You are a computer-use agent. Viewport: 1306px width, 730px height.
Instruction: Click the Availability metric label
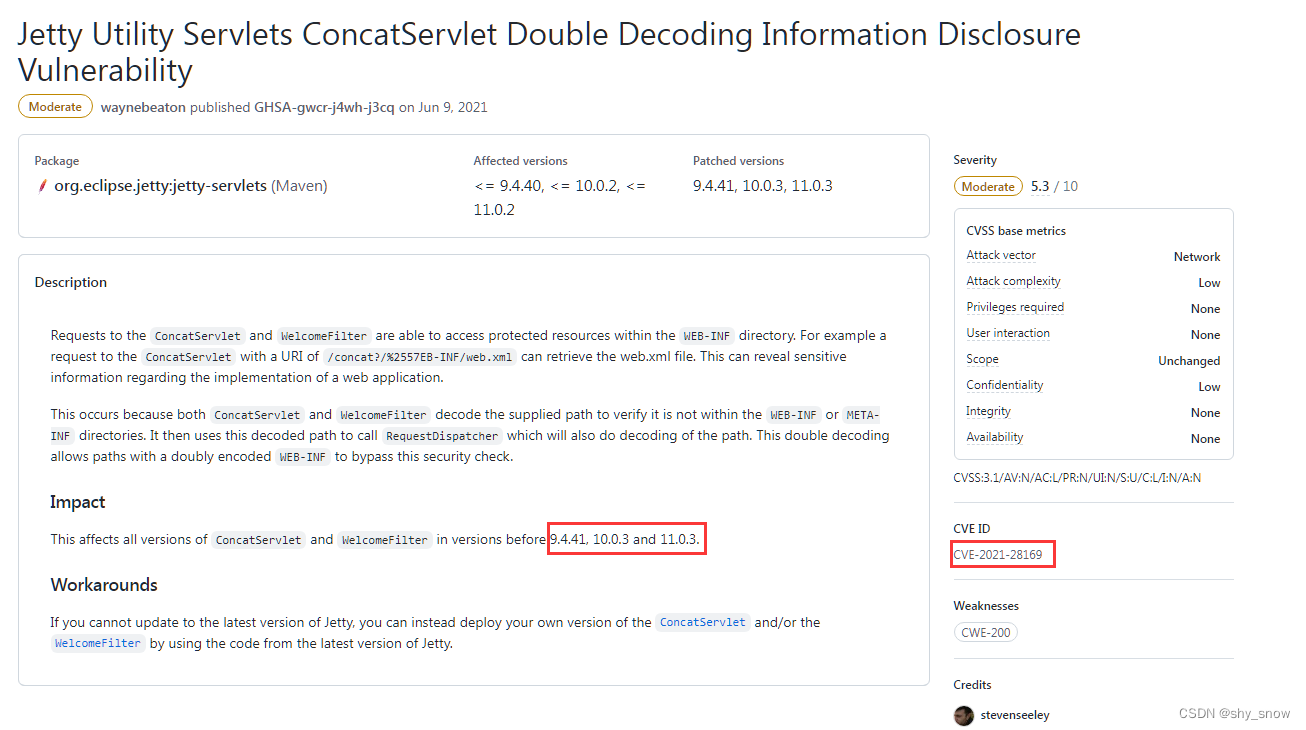pyautogui.click(x=995, y=438)
